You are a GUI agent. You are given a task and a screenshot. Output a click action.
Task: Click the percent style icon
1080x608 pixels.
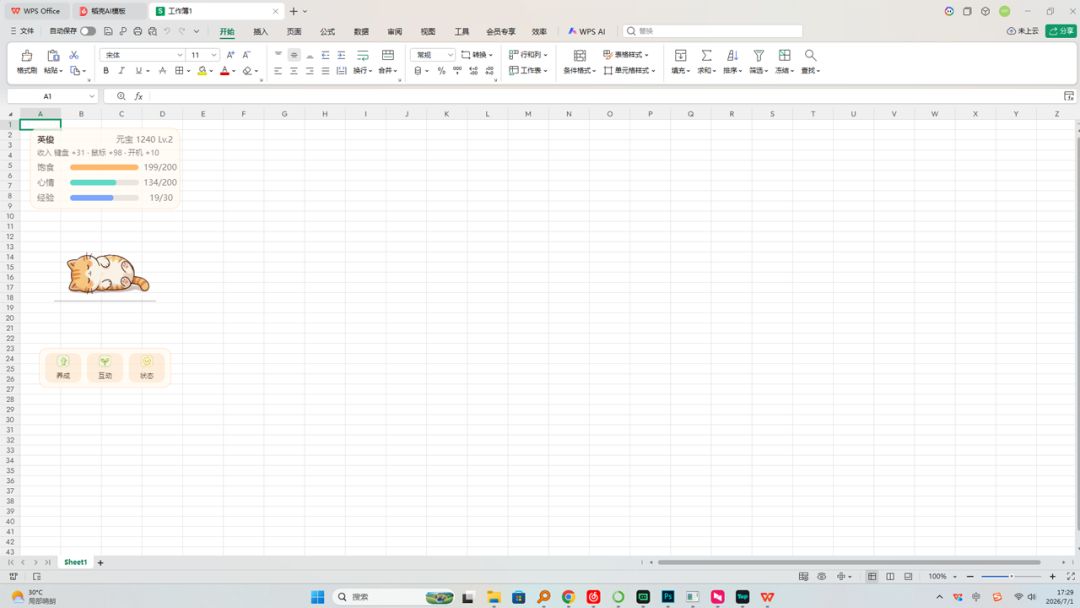[x=442, y=71]
